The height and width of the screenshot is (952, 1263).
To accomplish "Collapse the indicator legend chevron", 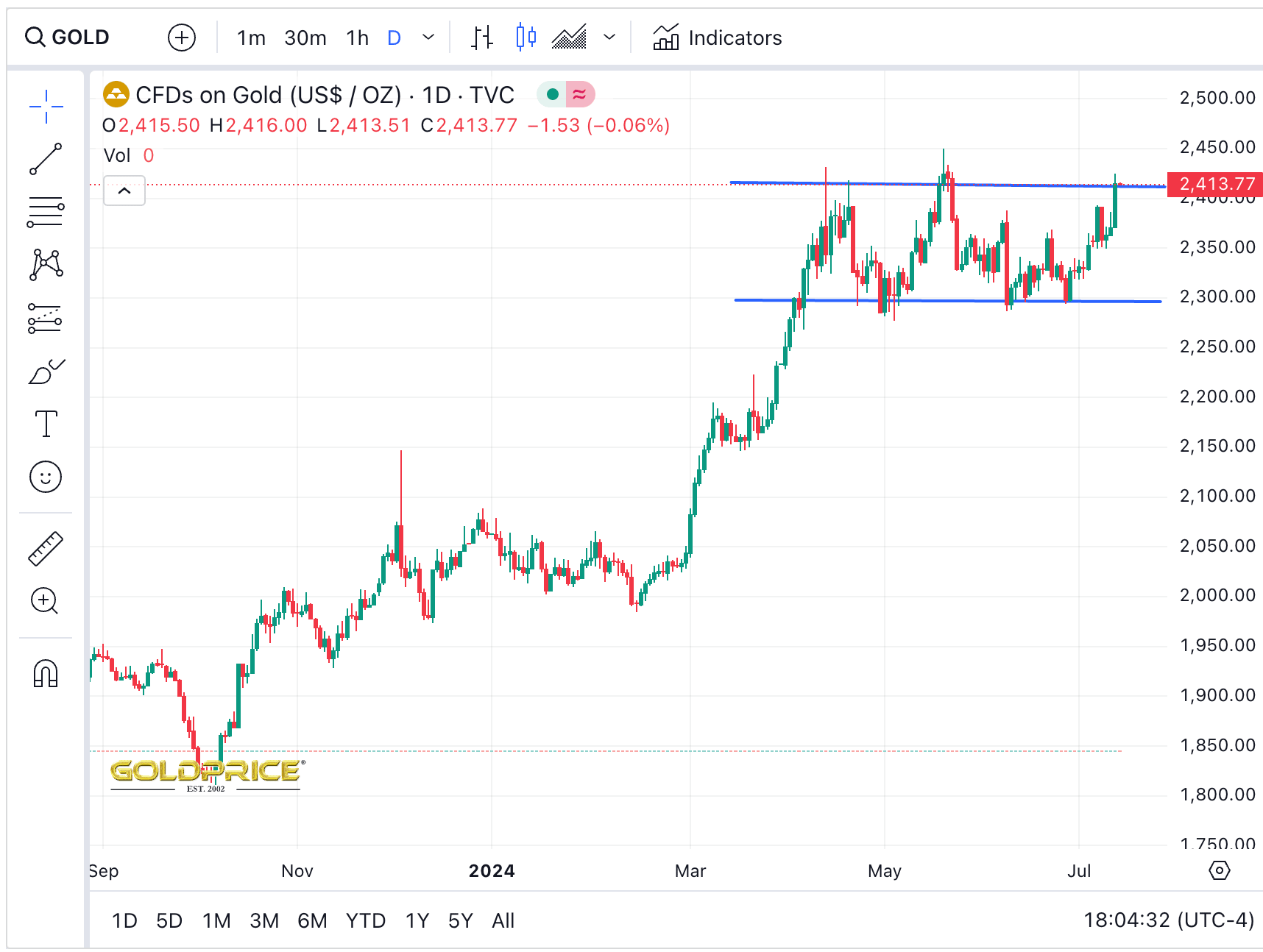I will click(x=124, y=191).
